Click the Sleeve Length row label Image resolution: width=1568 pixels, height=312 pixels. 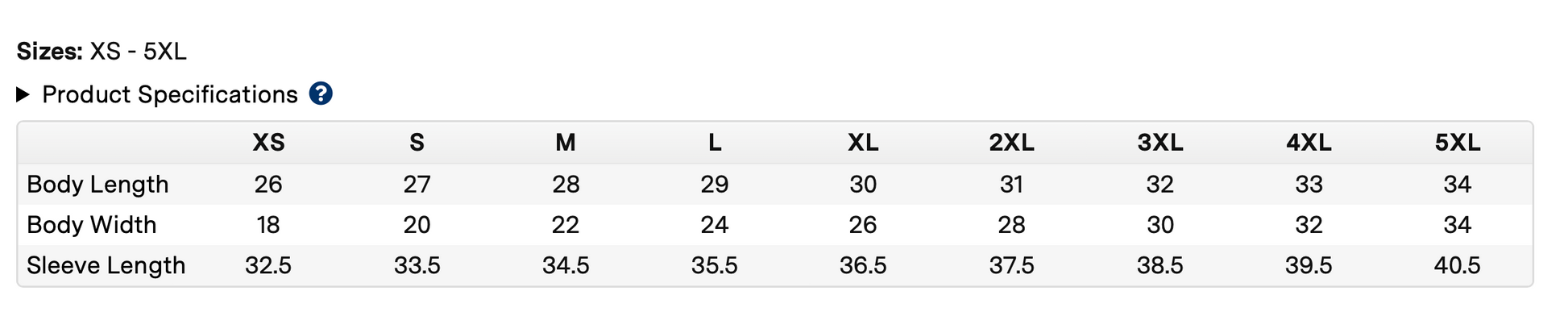pyautogui.click(x=106, y=265)
